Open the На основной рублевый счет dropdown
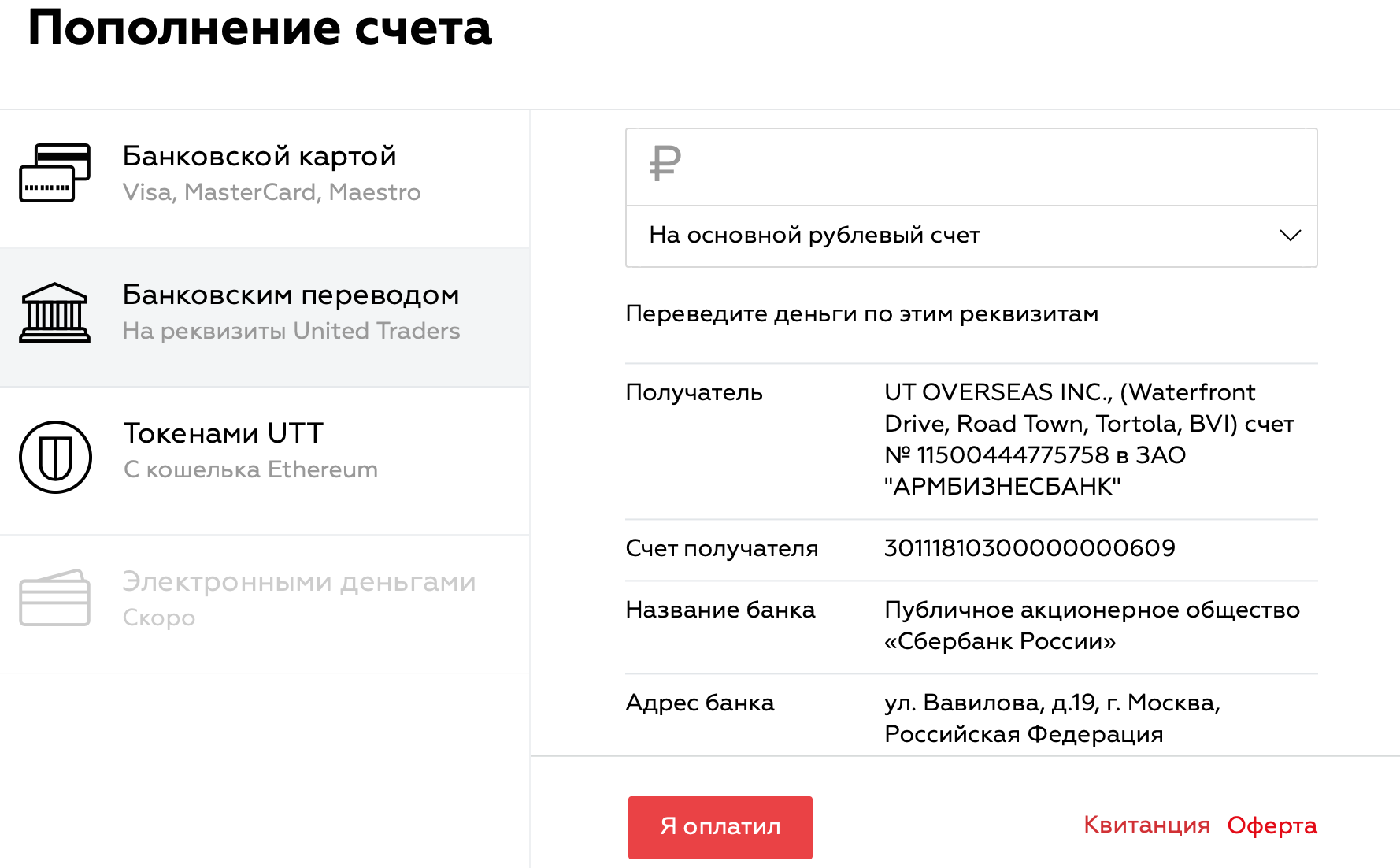The image size is (1400, 868). 971,236
